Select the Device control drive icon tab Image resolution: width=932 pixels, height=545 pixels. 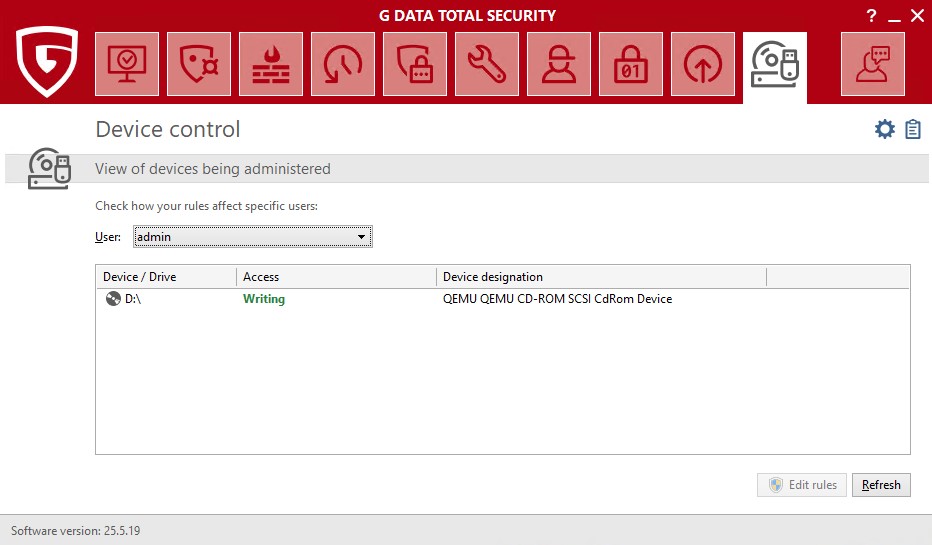(775, 67)
